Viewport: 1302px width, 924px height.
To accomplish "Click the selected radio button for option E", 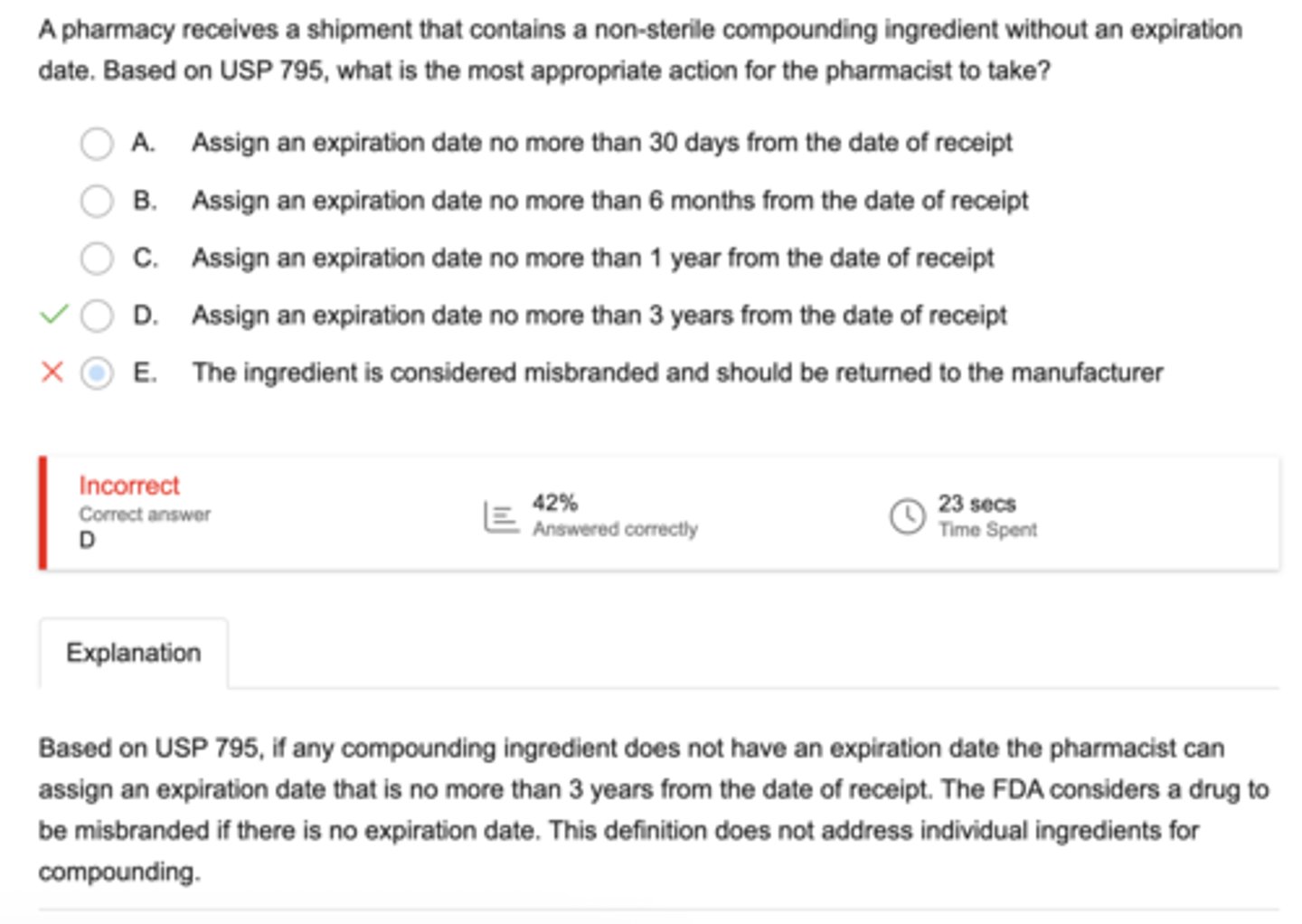I will 97,372.
